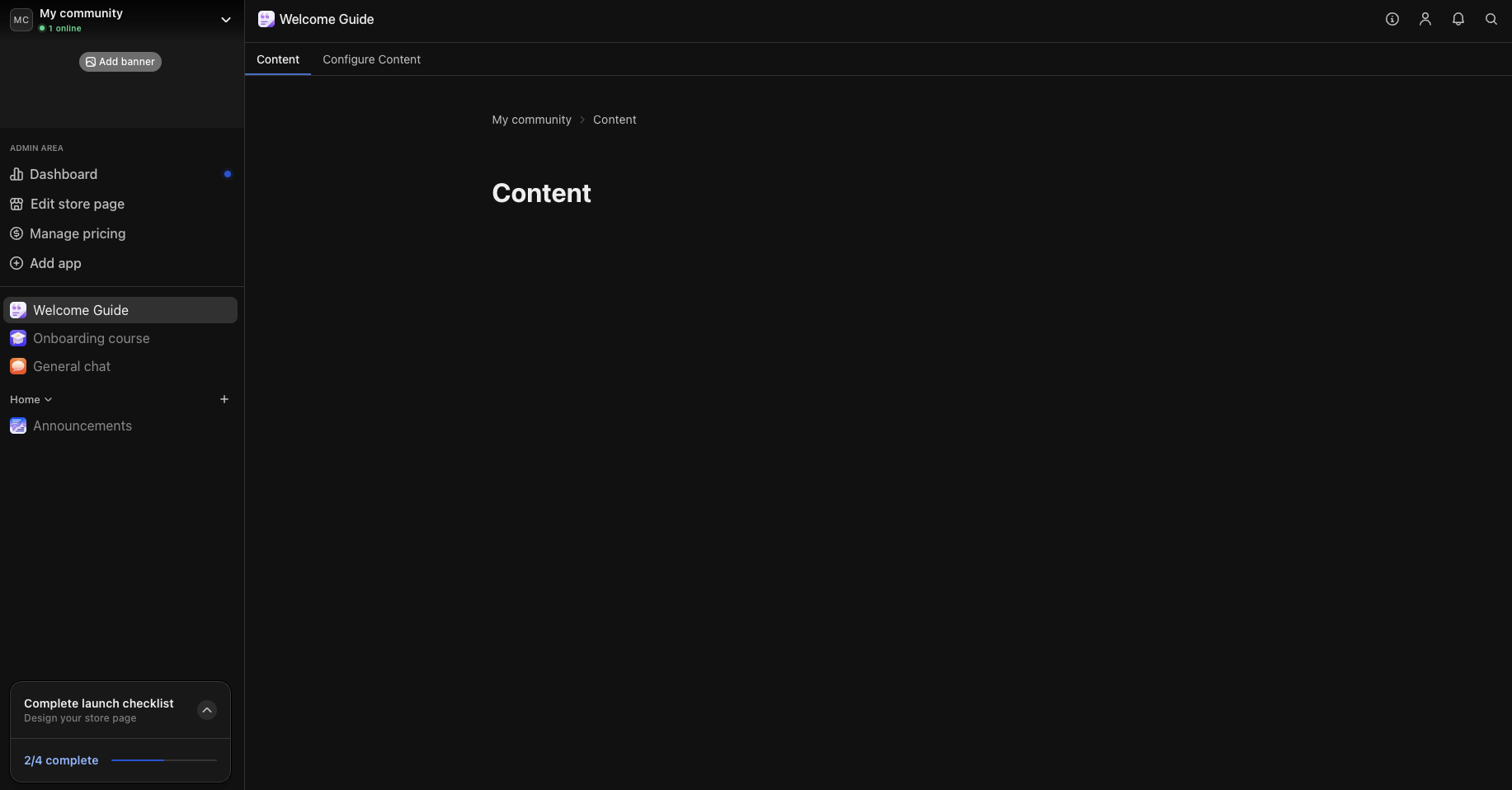Click the Add app plus icon
The image size is (1512, 790).
[17, 263]
